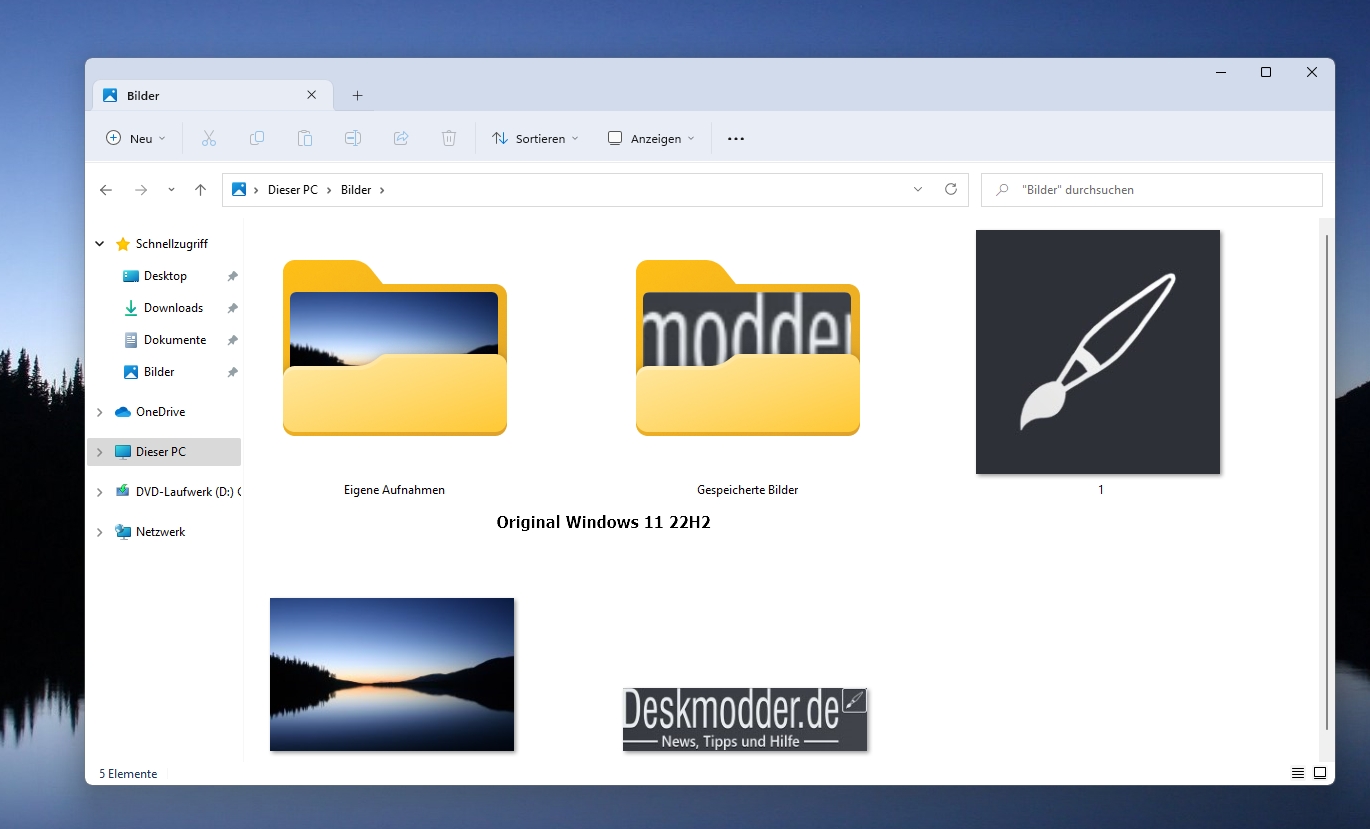The image size is (1370, 829).
Task: Click the pin icon next to Desktop
Action: pyautogui.click(x=232, y=276)
